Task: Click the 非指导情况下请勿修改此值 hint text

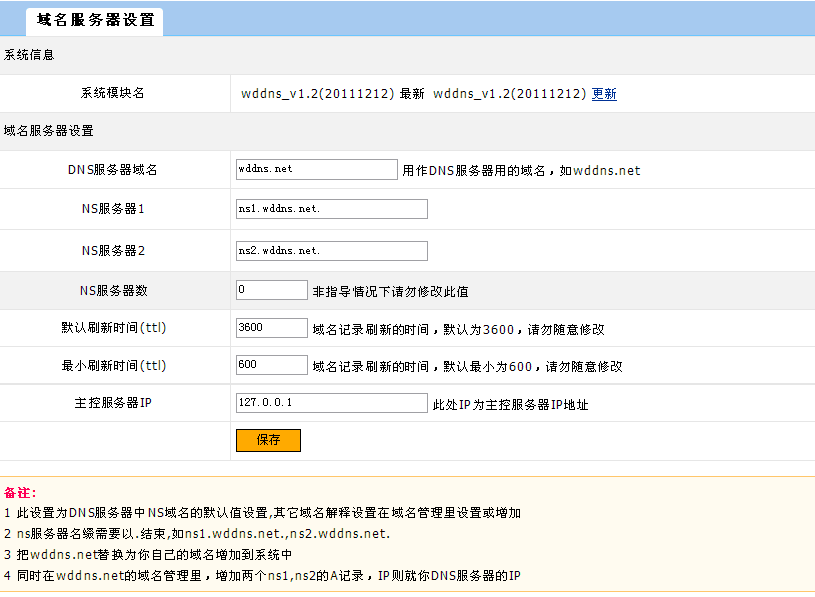Action: (x=390, y=292)
